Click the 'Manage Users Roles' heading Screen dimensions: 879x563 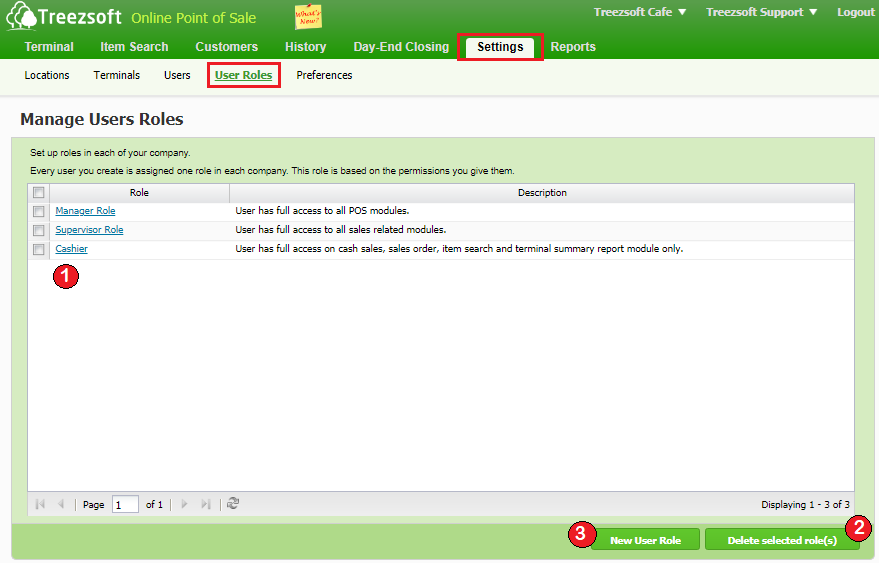point(101,119)
